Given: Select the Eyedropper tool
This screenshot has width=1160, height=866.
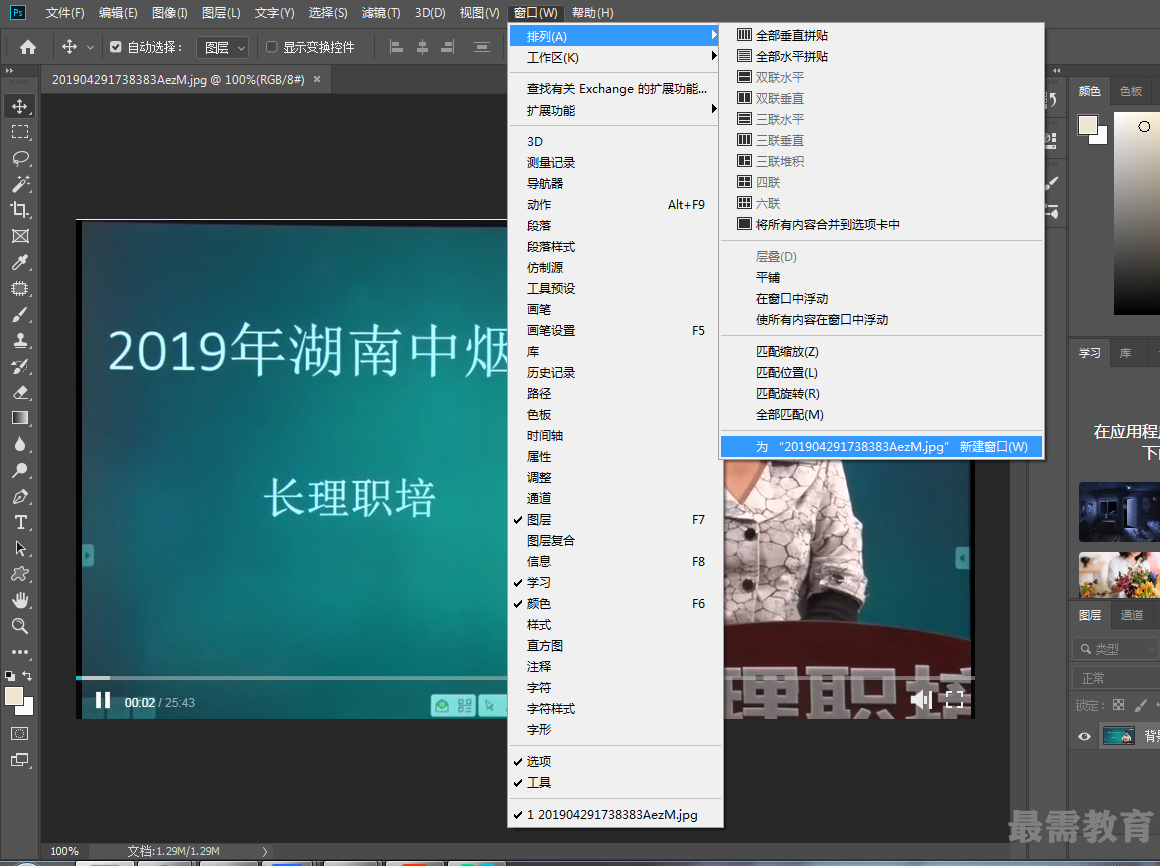Looking at the screenshot, I should coord(20,263).
